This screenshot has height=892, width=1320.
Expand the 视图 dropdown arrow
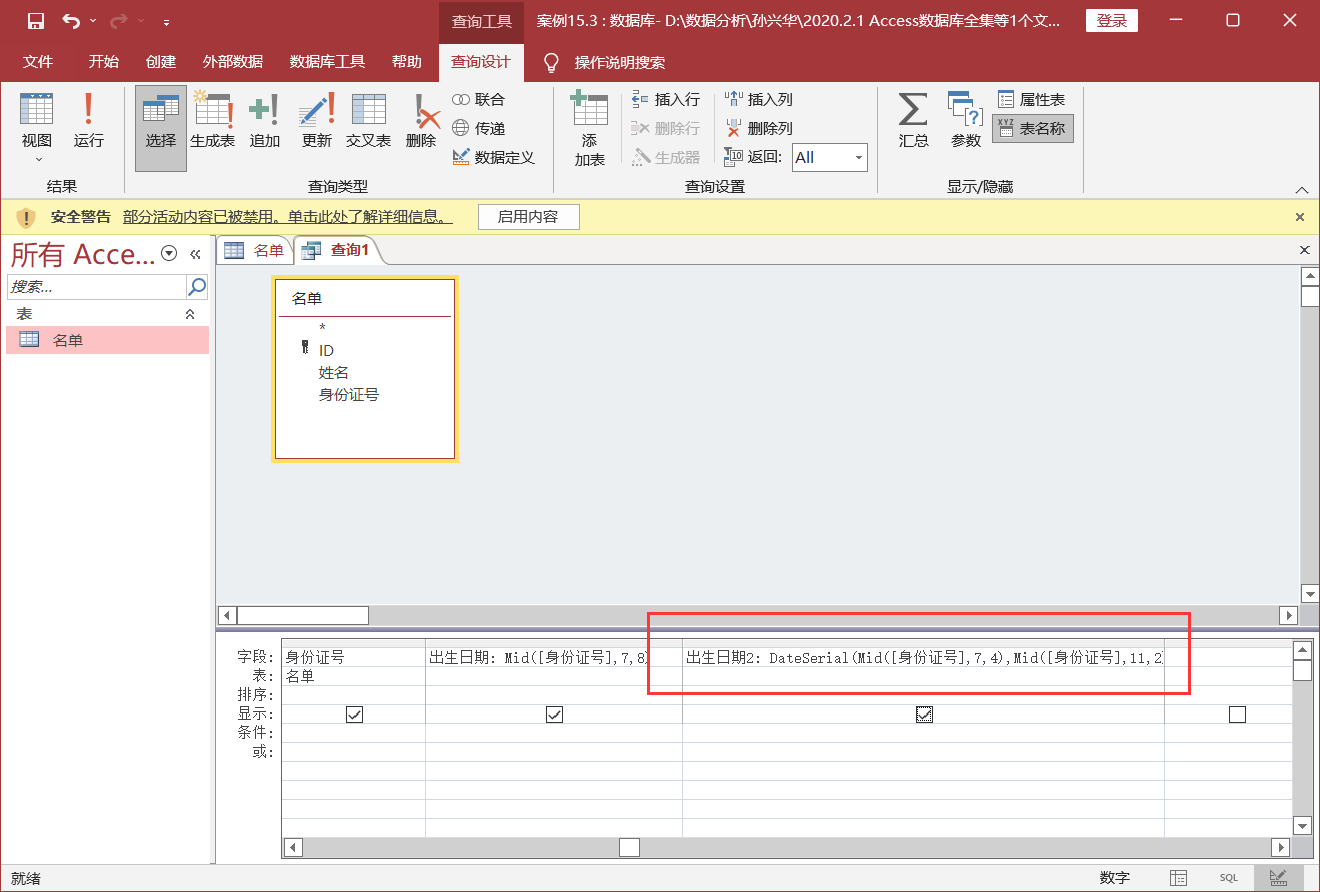[39, 160]
